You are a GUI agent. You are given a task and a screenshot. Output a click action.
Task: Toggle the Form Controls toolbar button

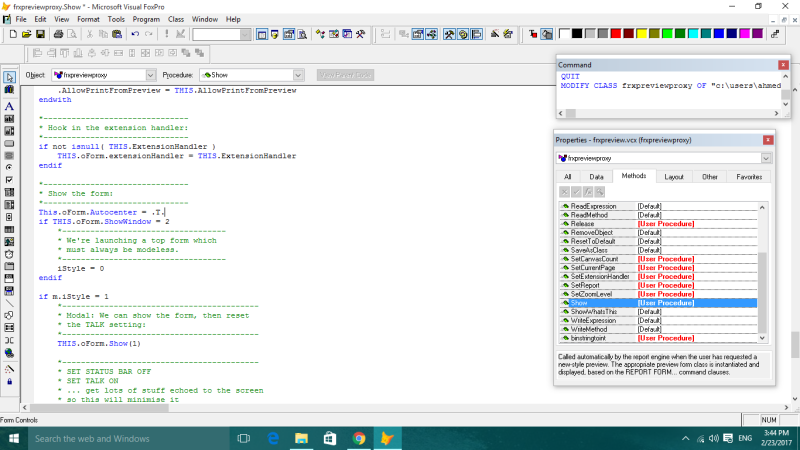tap(449, 34)
